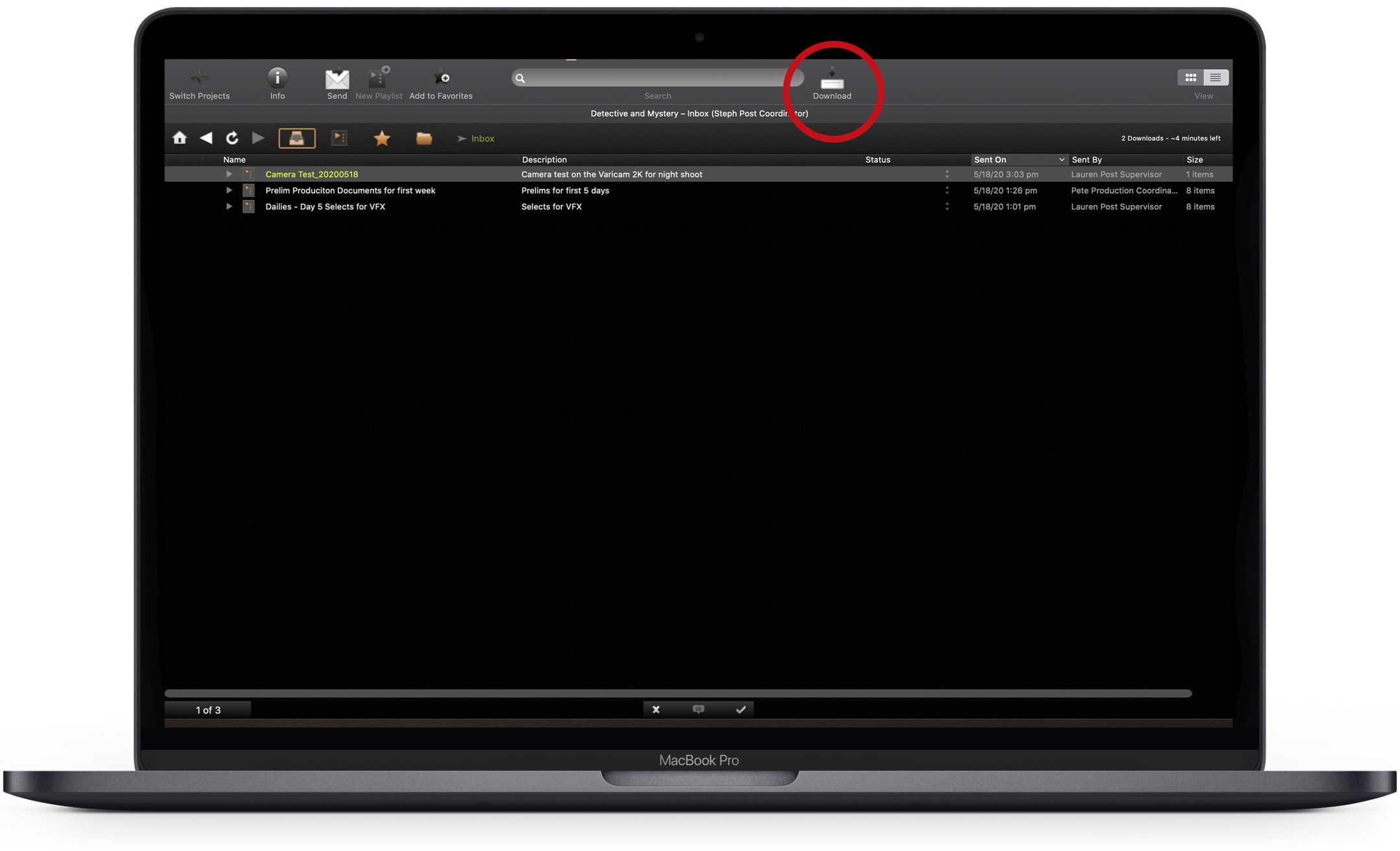Click Add to Favorites icon
Viewport: 1400px width, 851px height.
point(442,78)
